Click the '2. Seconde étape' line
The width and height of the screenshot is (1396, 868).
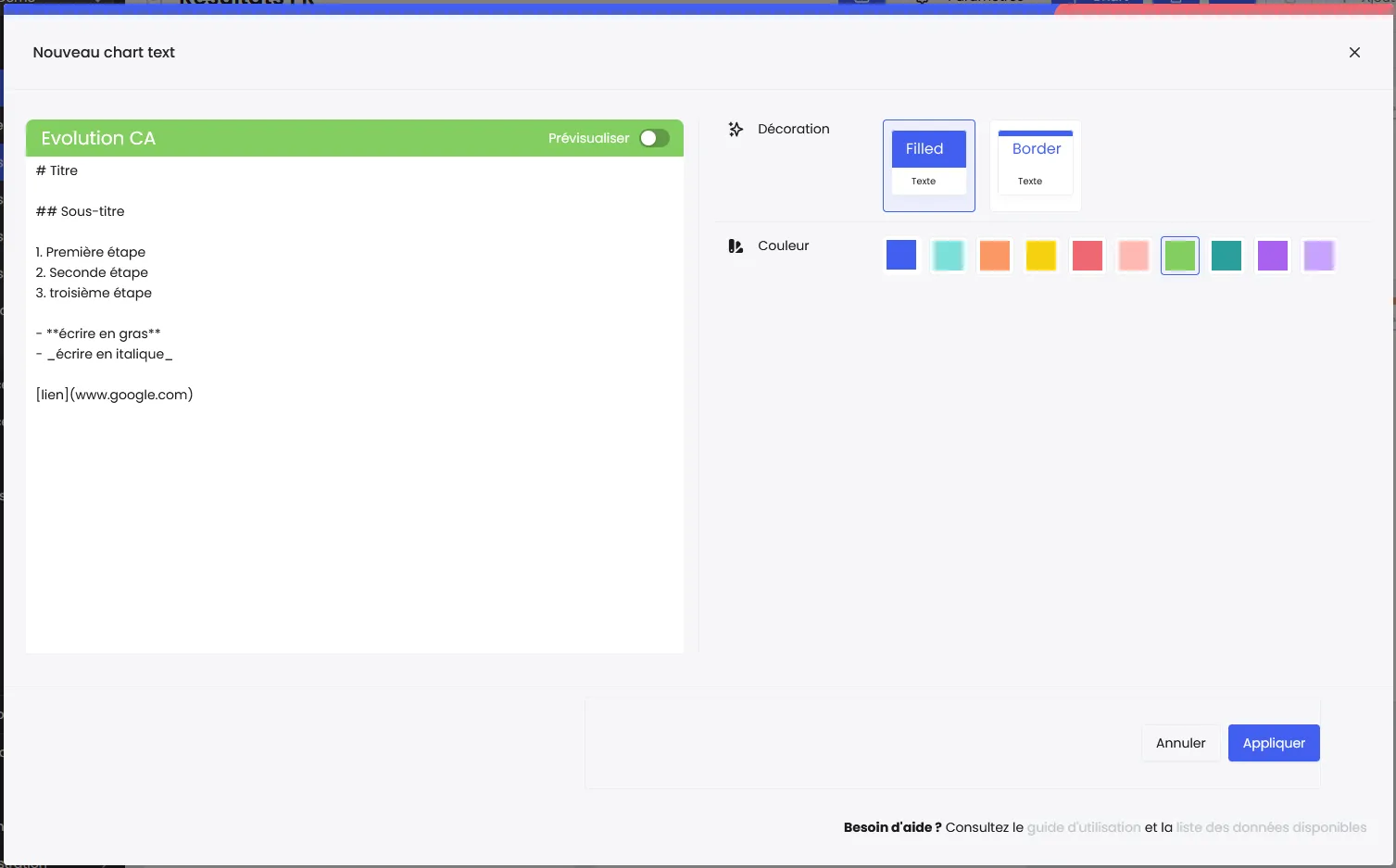[x=92, y=272]
